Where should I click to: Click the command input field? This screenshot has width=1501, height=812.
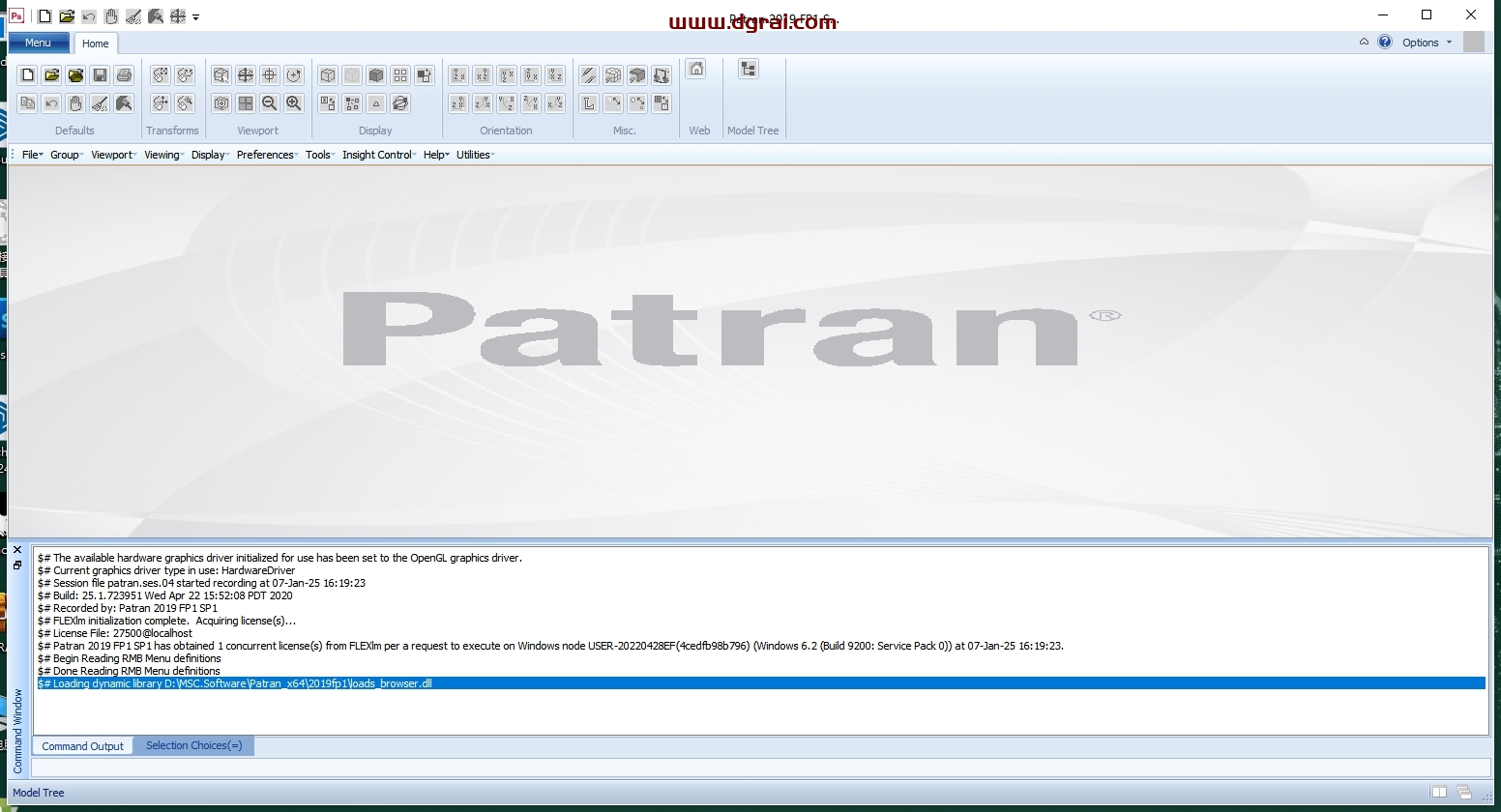click(760, 768)
